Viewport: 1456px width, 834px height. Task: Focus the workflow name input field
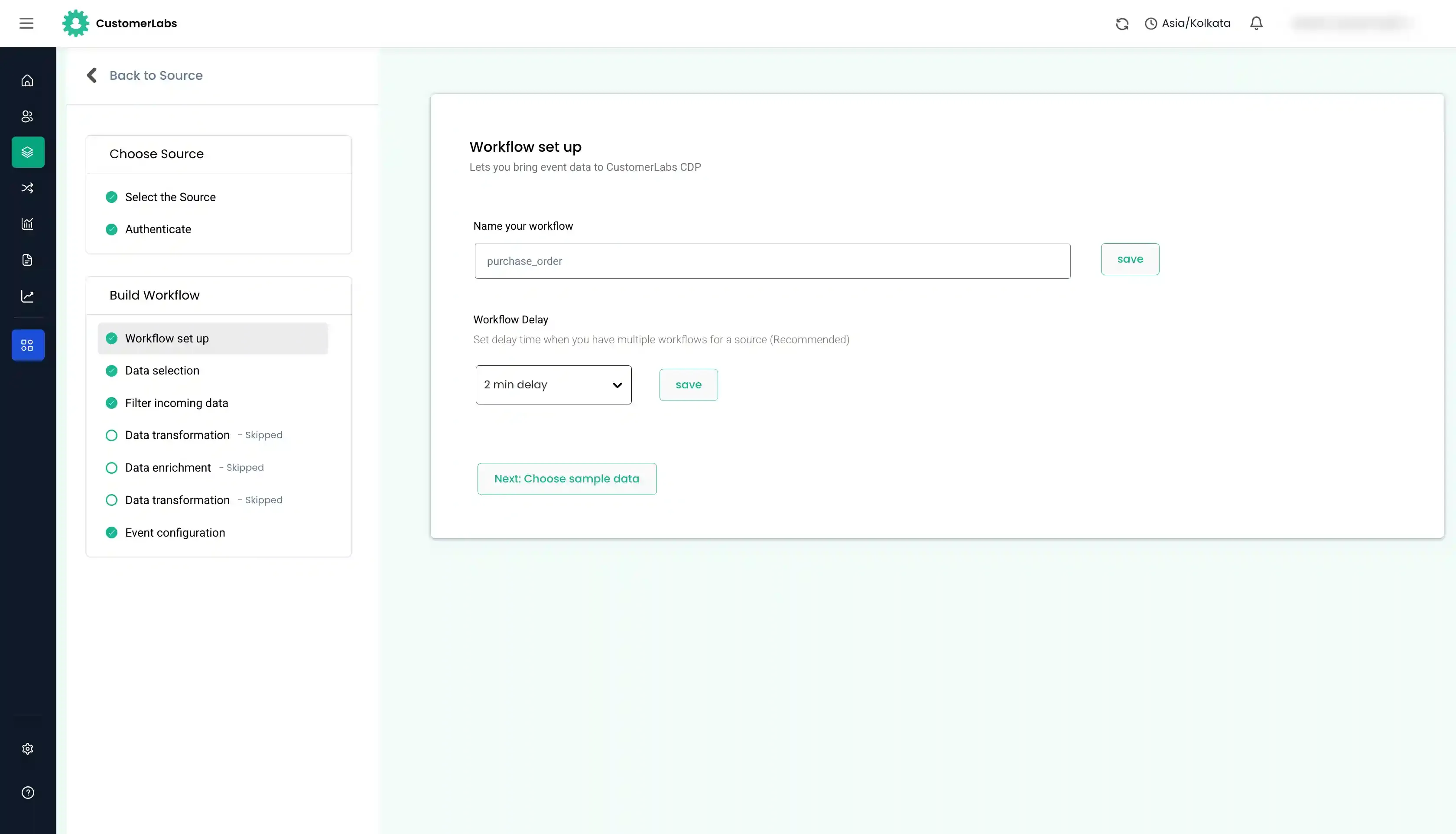[772, 261]
